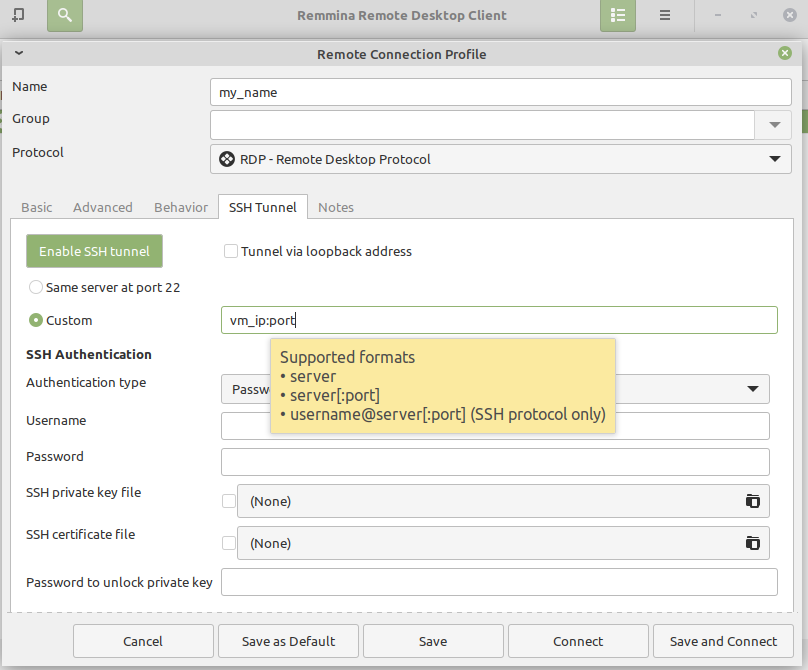Screen dimensions: 808x670
Task: Open the hamburger menu in Remmina
Action: [x=665, y=15]
